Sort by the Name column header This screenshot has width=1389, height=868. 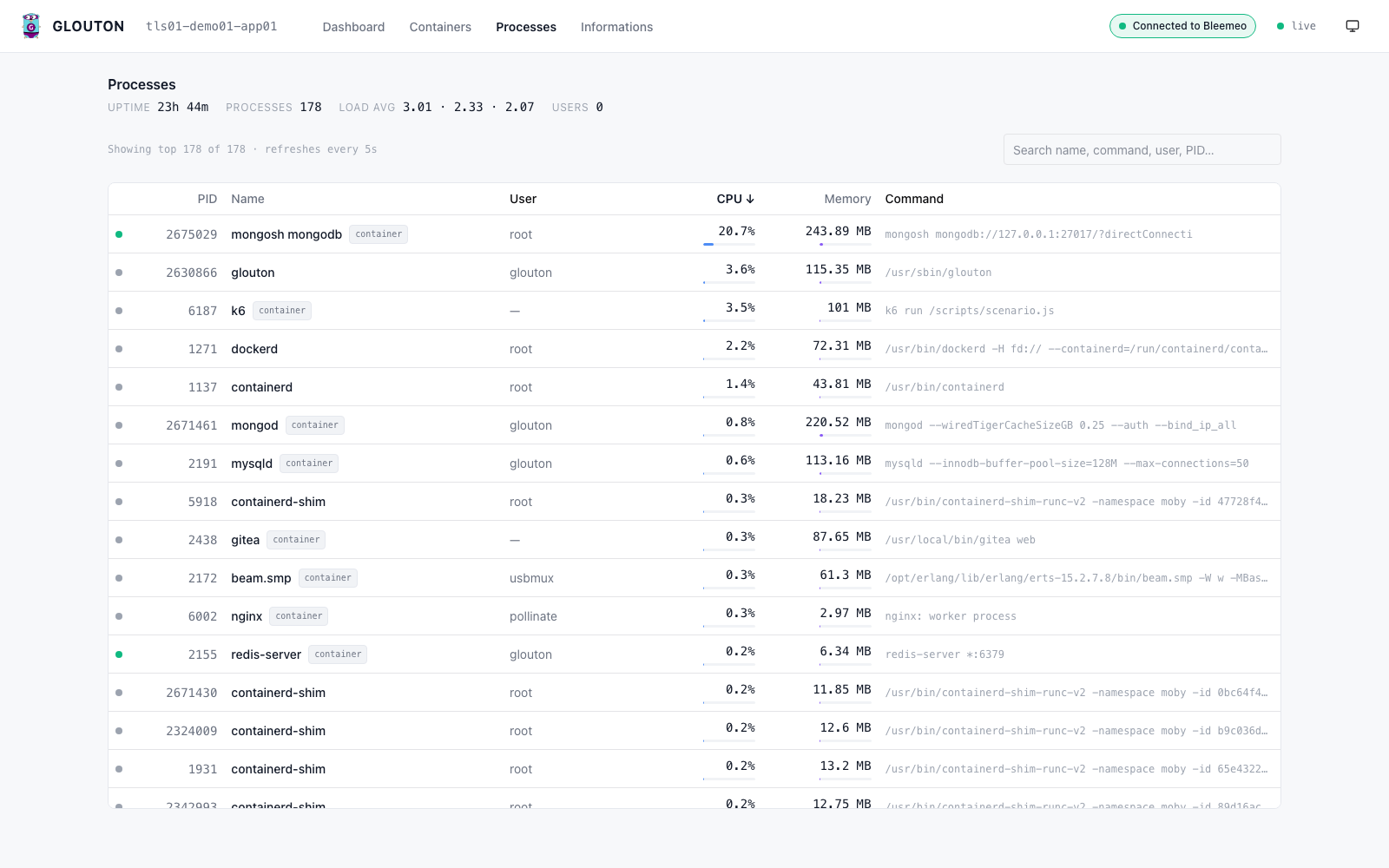[247, 199]
